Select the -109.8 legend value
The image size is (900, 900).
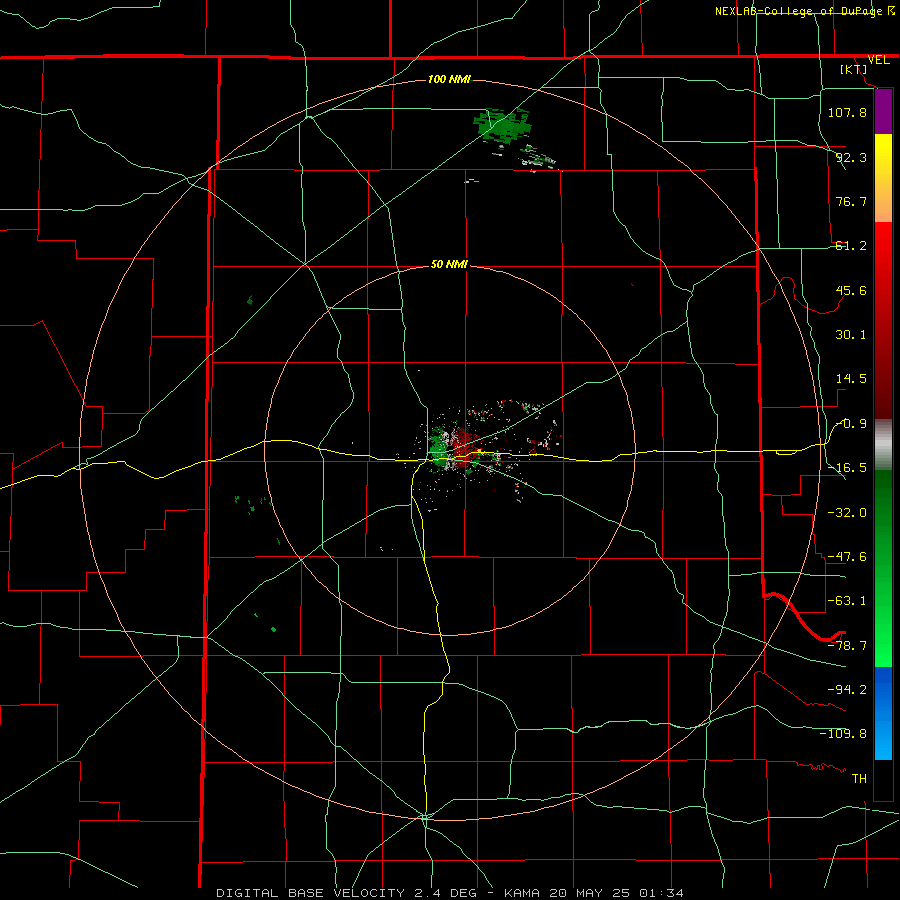(x=843, y=734)
